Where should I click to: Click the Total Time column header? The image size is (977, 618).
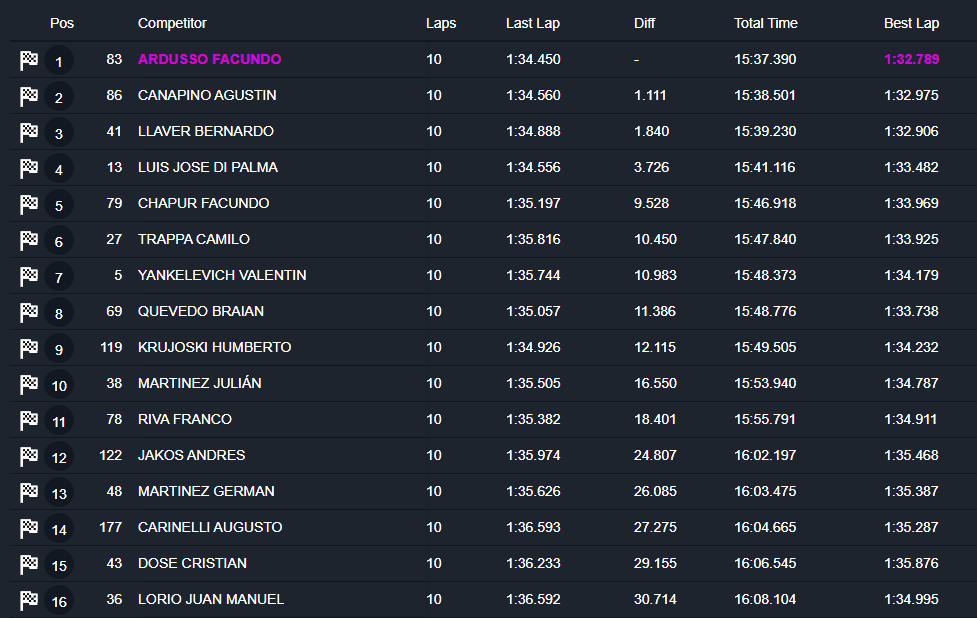click(765, 23)
